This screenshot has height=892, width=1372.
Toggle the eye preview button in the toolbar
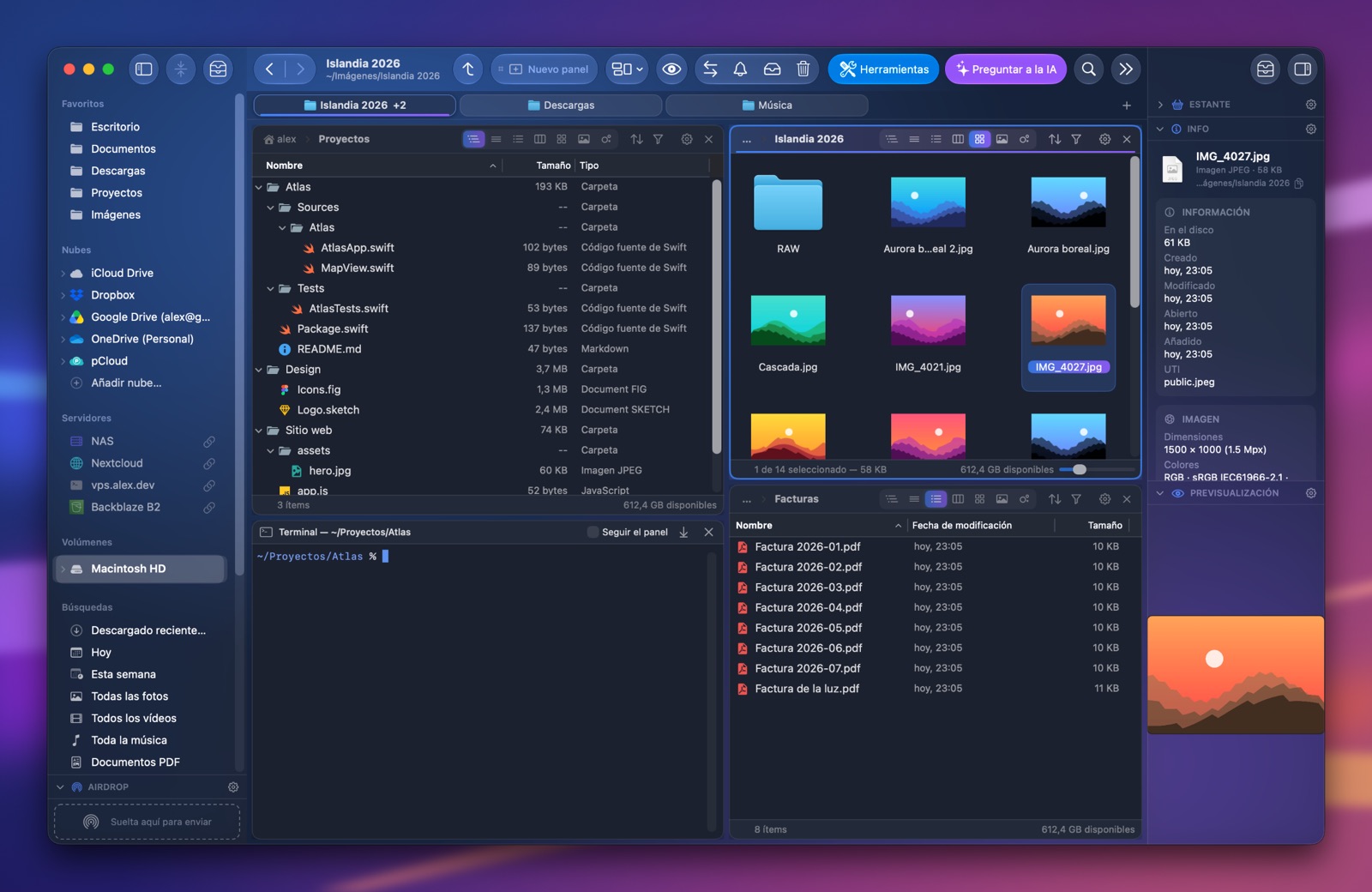tap(672, 69)
